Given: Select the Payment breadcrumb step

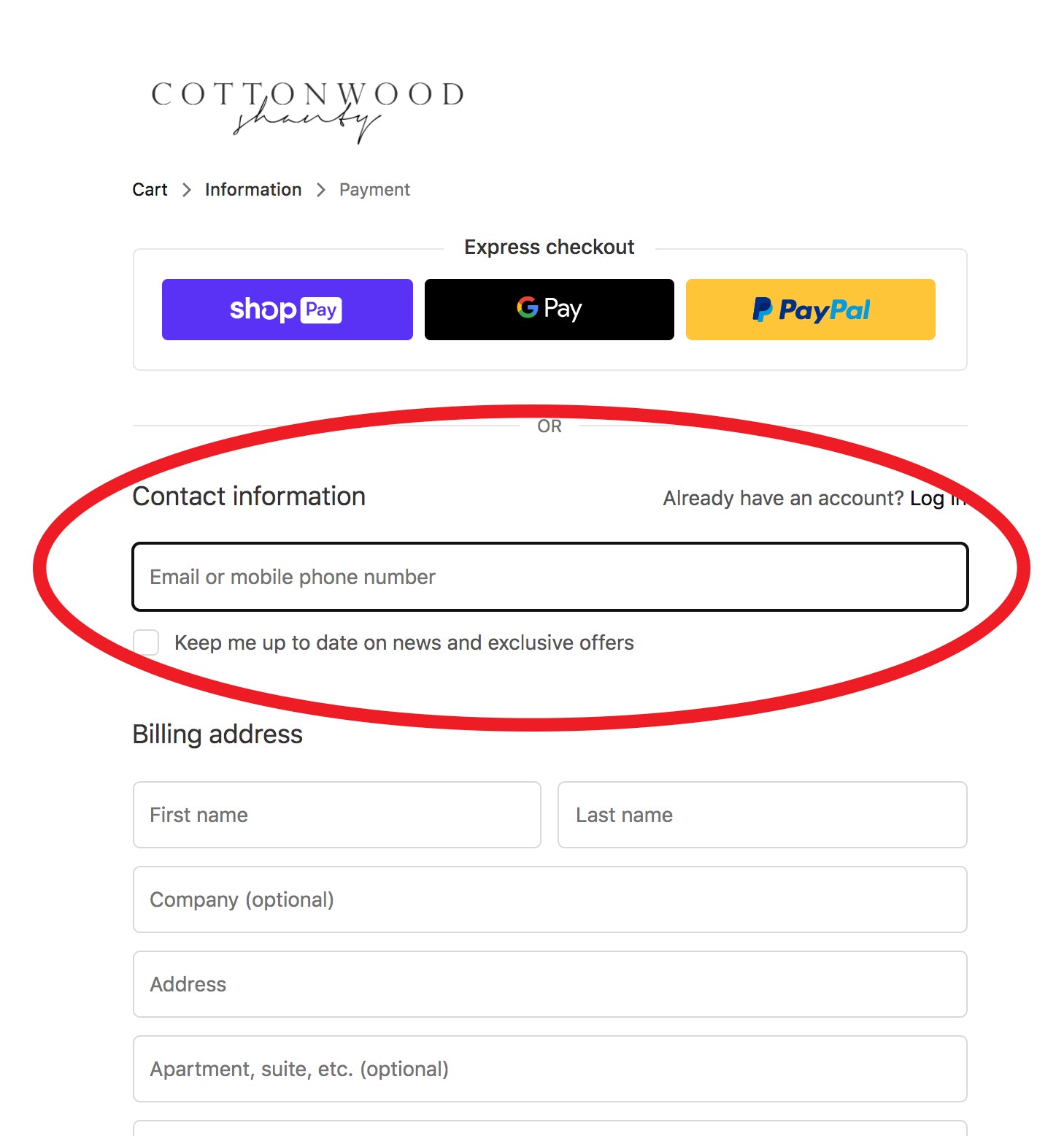Looking at the screenshot, I should click(374, 190).
